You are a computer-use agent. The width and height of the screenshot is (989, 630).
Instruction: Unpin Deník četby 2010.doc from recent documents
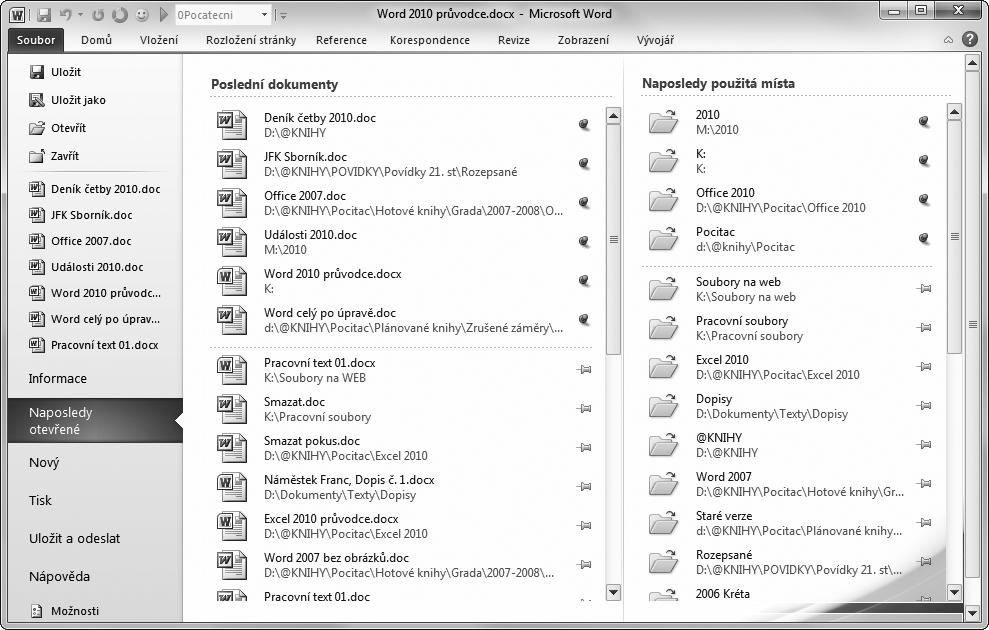tap(584, 124)
